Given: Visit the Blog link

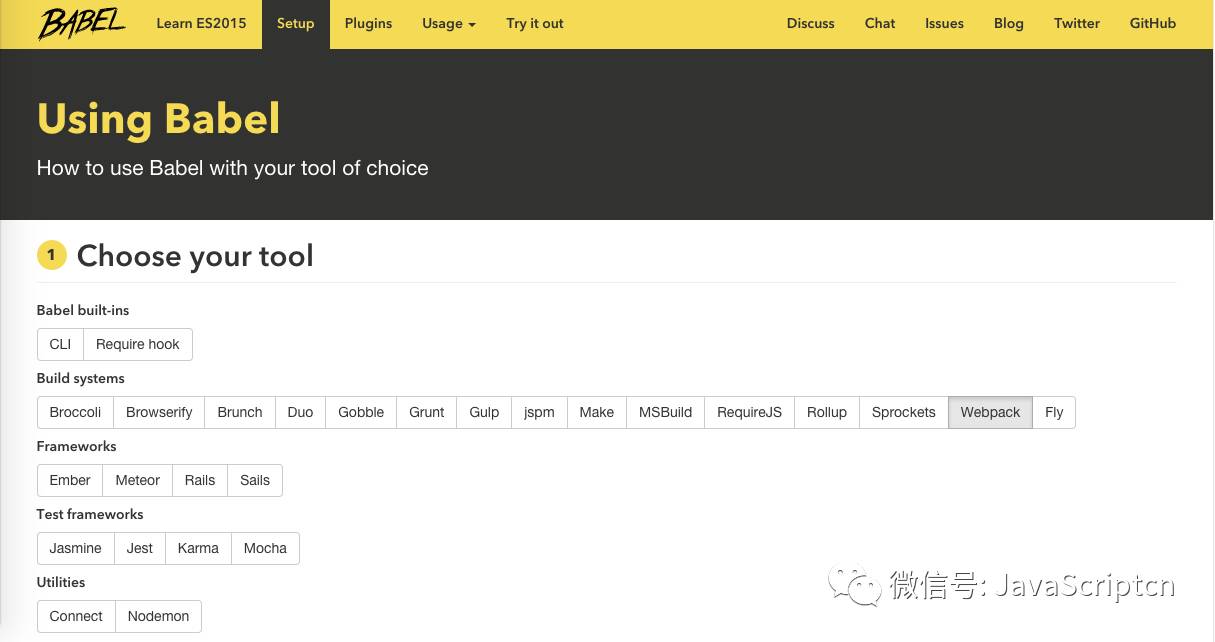Looking at the screenshot, I should (1009, 23).
